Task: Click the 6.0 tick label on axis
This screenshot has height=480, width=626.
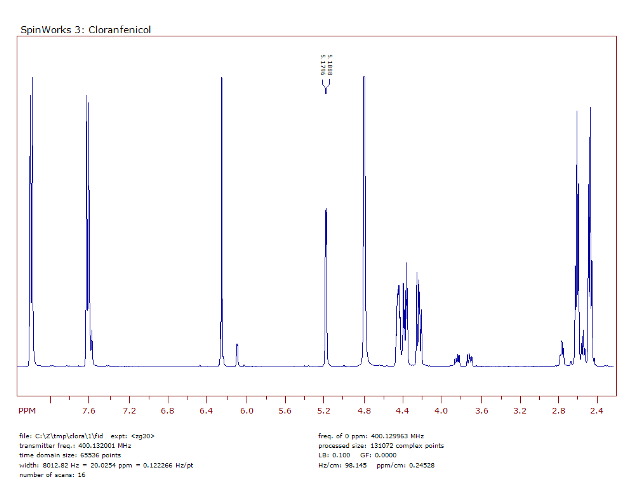Action: [246, 411]
